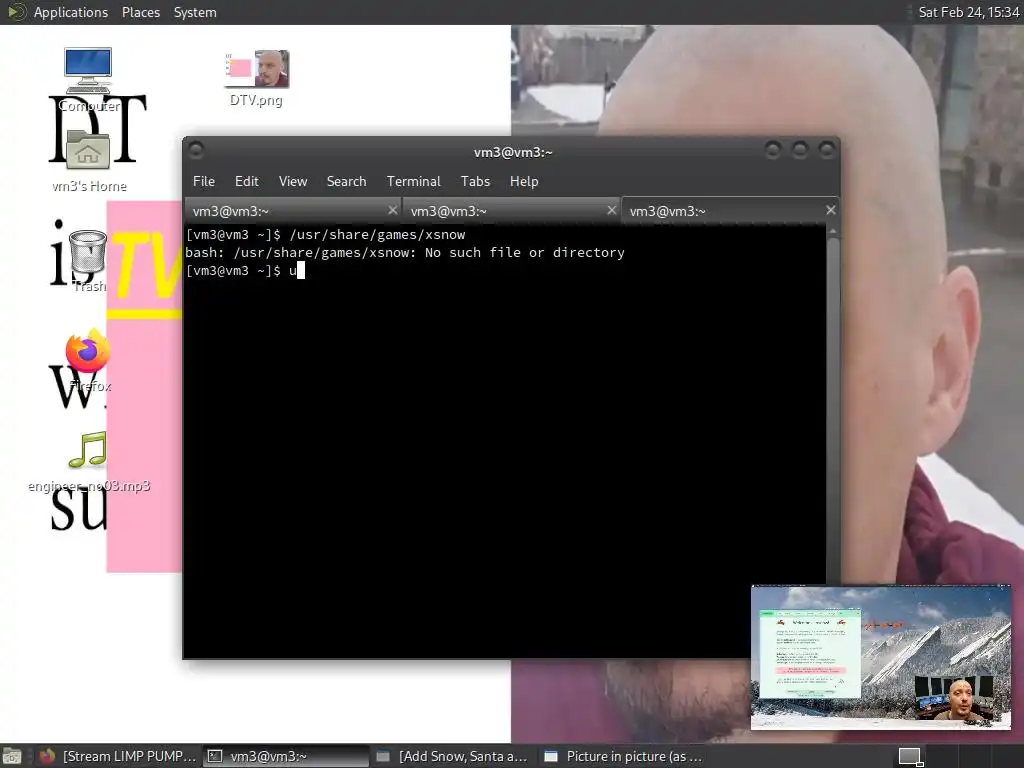Select the Trash desktop icon

click(88, 260)
